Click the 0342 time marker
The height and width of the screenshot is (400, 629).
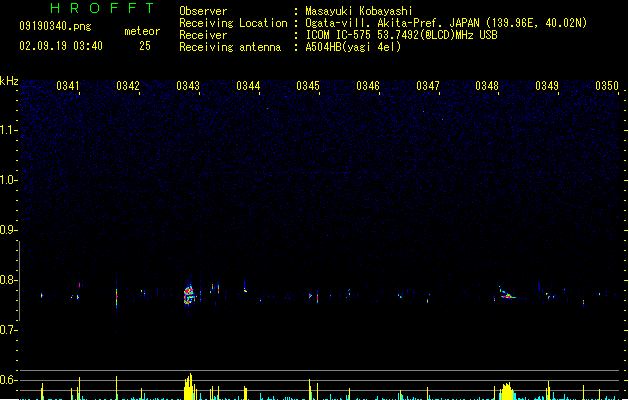point(128,86)
